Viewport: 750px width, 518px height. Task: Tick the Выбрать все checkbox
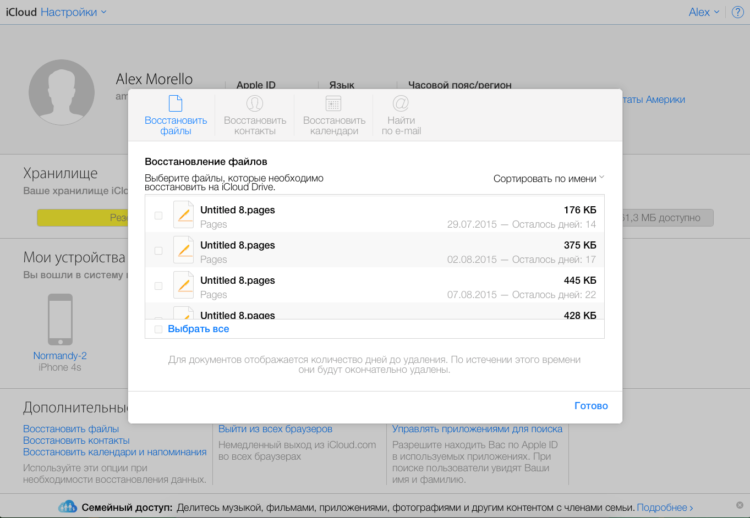(158, 329)
